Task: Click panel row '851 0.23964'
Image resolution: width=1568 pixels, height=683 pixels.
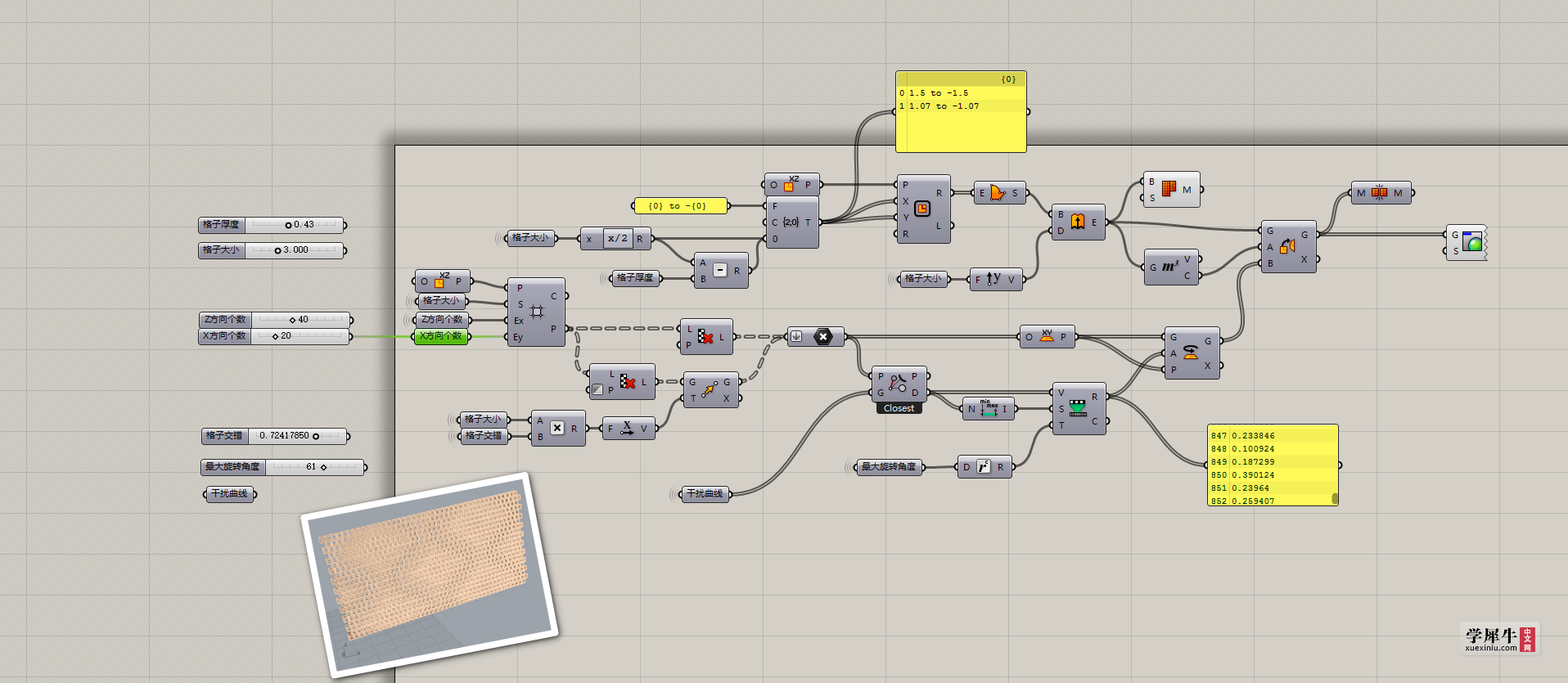Action: click(x=1269, y=488)
